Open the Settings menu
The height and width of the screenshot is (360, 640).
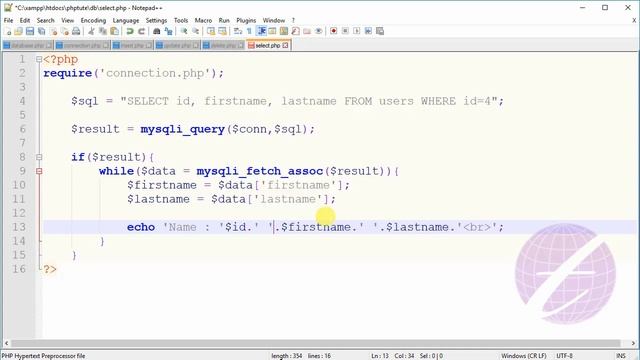pos(156,20)
